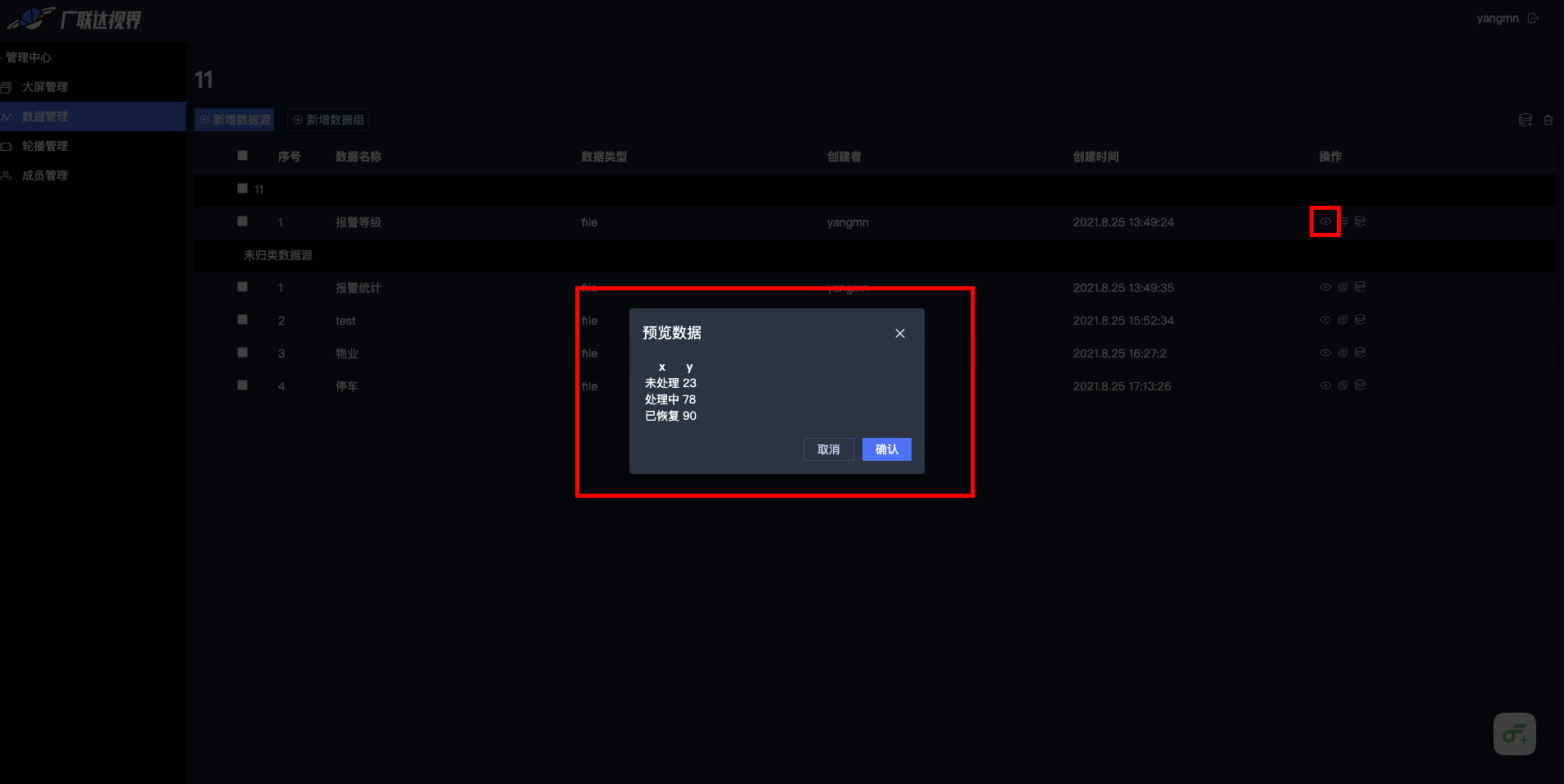
Task: Click the add-database icon in the top right
Action: [1525, 120]
